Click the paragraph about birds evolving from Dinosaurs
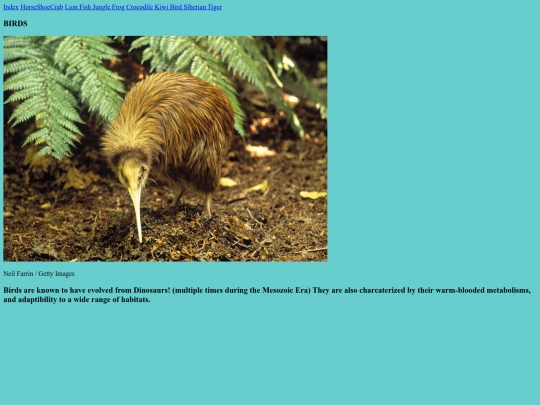 coord(267,295)
